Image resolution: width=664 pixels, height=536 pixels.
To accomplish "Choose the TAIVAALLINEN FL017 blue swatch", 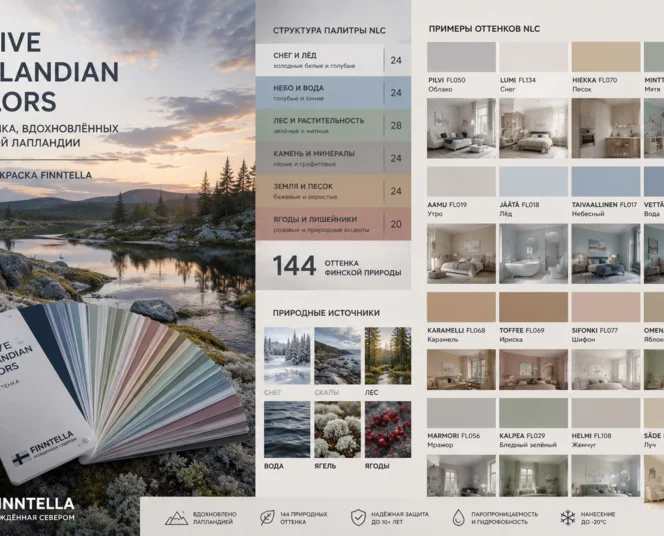I will point(606,182).
